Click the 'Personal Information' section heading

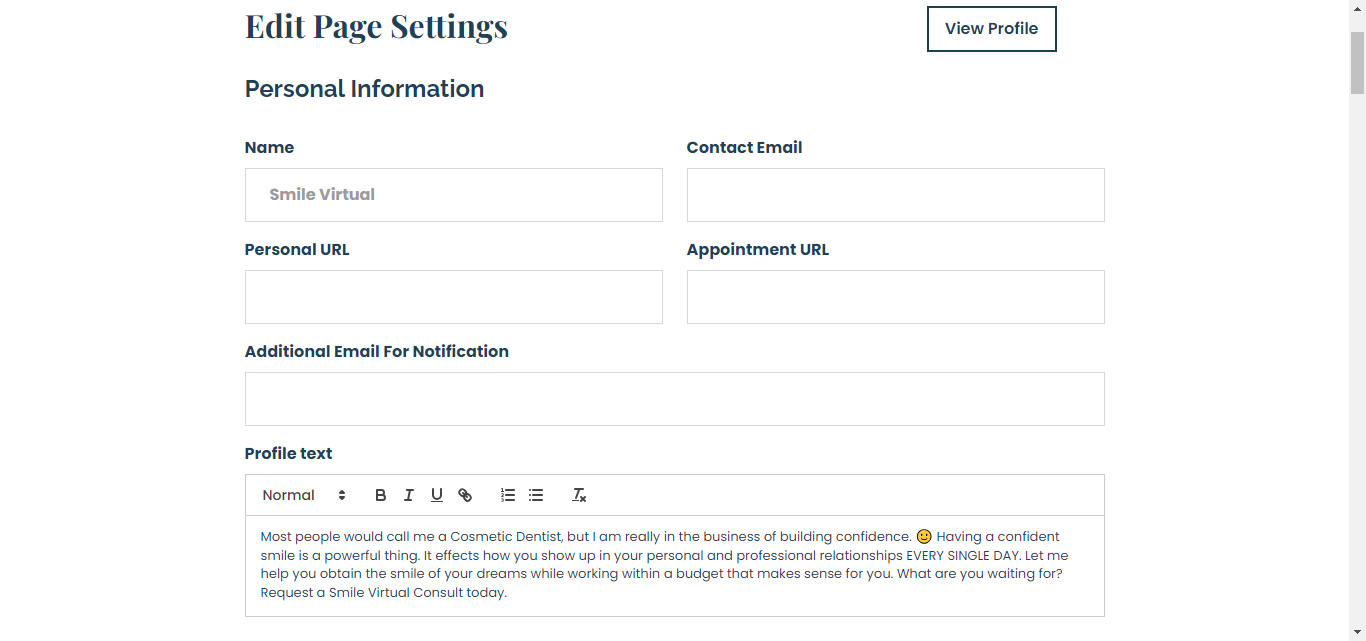click(x=364, y=89)
